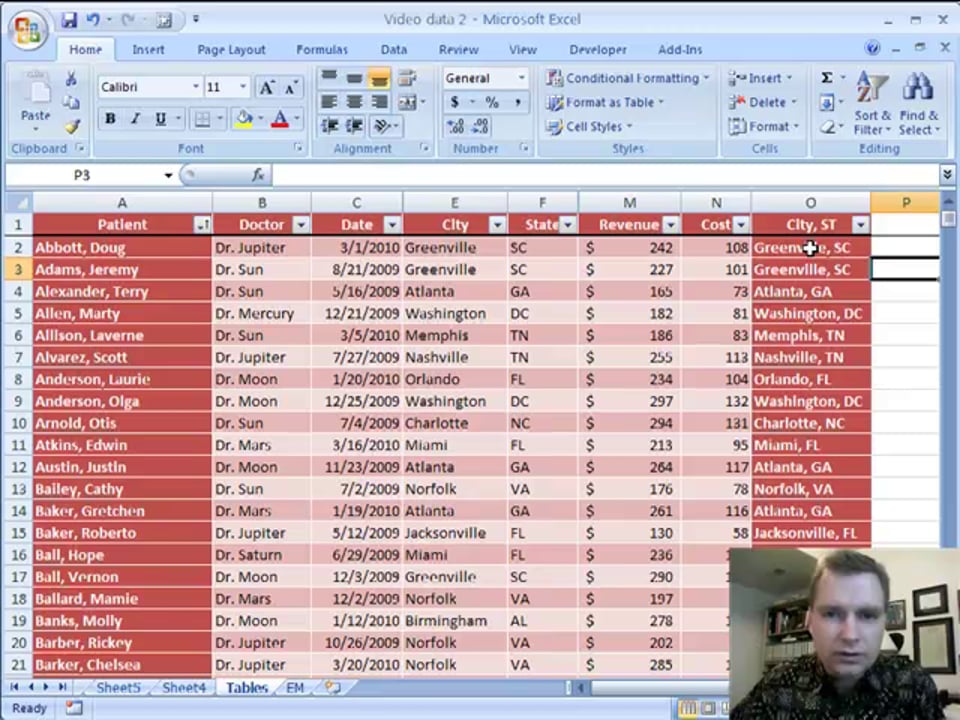
Task: Open Date column filter dropdown
Action: click(392, 225)
